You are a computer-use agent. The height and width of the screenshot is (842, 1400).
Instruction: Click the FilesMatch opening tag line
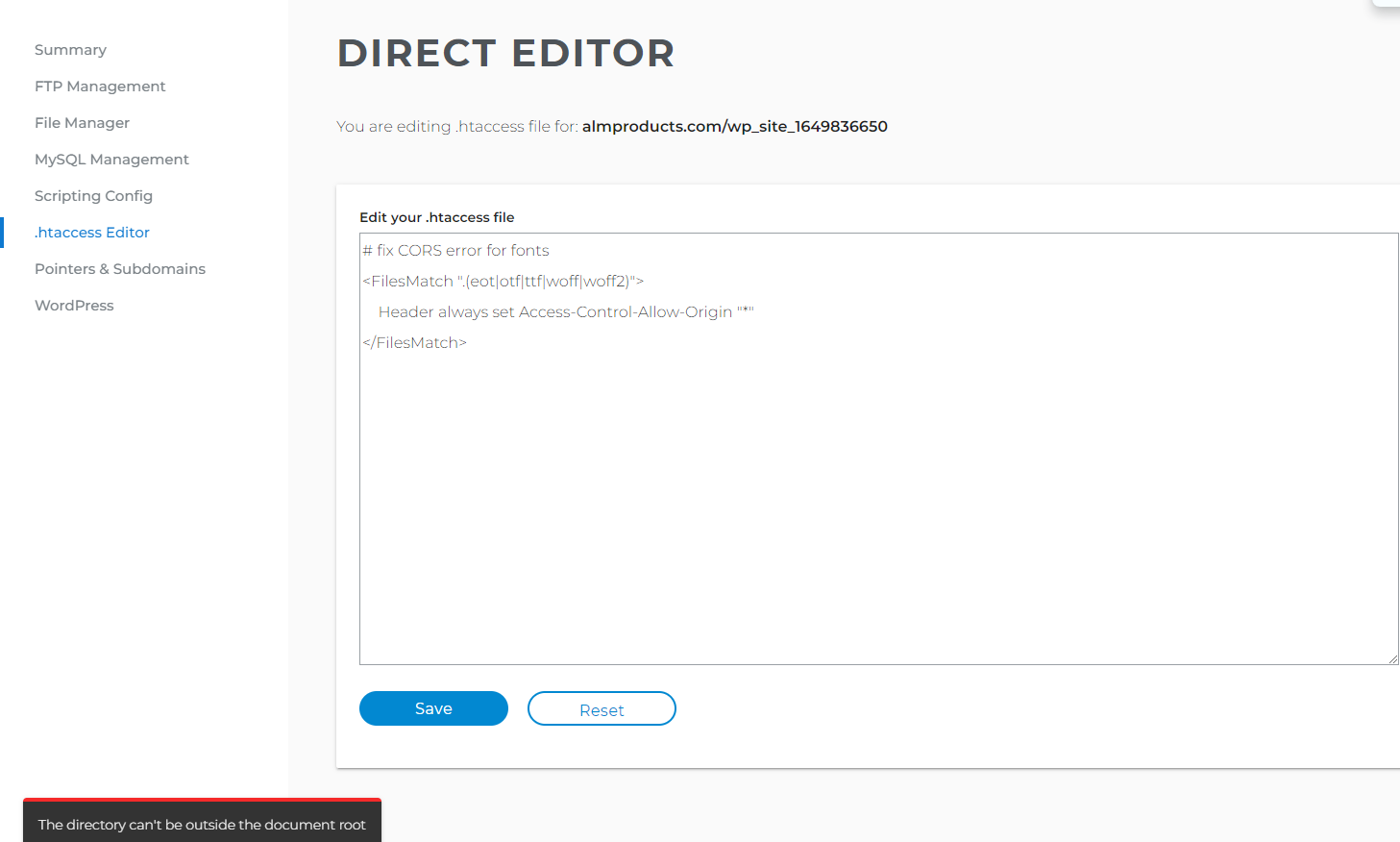(x=504, y=281)
